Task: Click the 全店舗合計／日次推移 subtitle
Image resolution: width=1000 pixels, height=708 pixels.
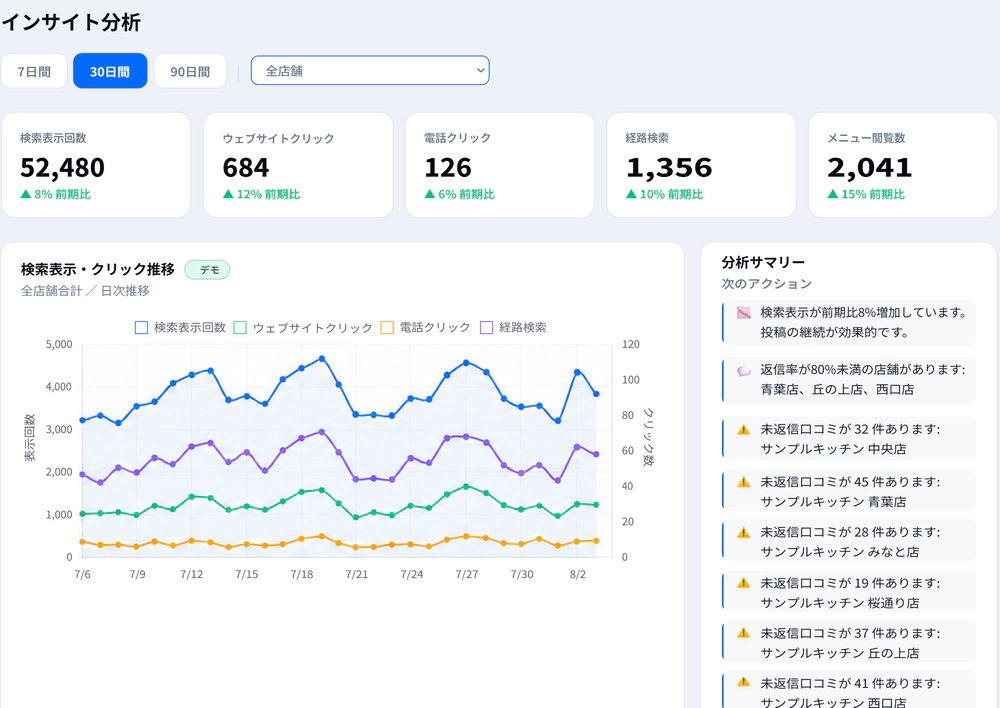Action: coord(85,291)
